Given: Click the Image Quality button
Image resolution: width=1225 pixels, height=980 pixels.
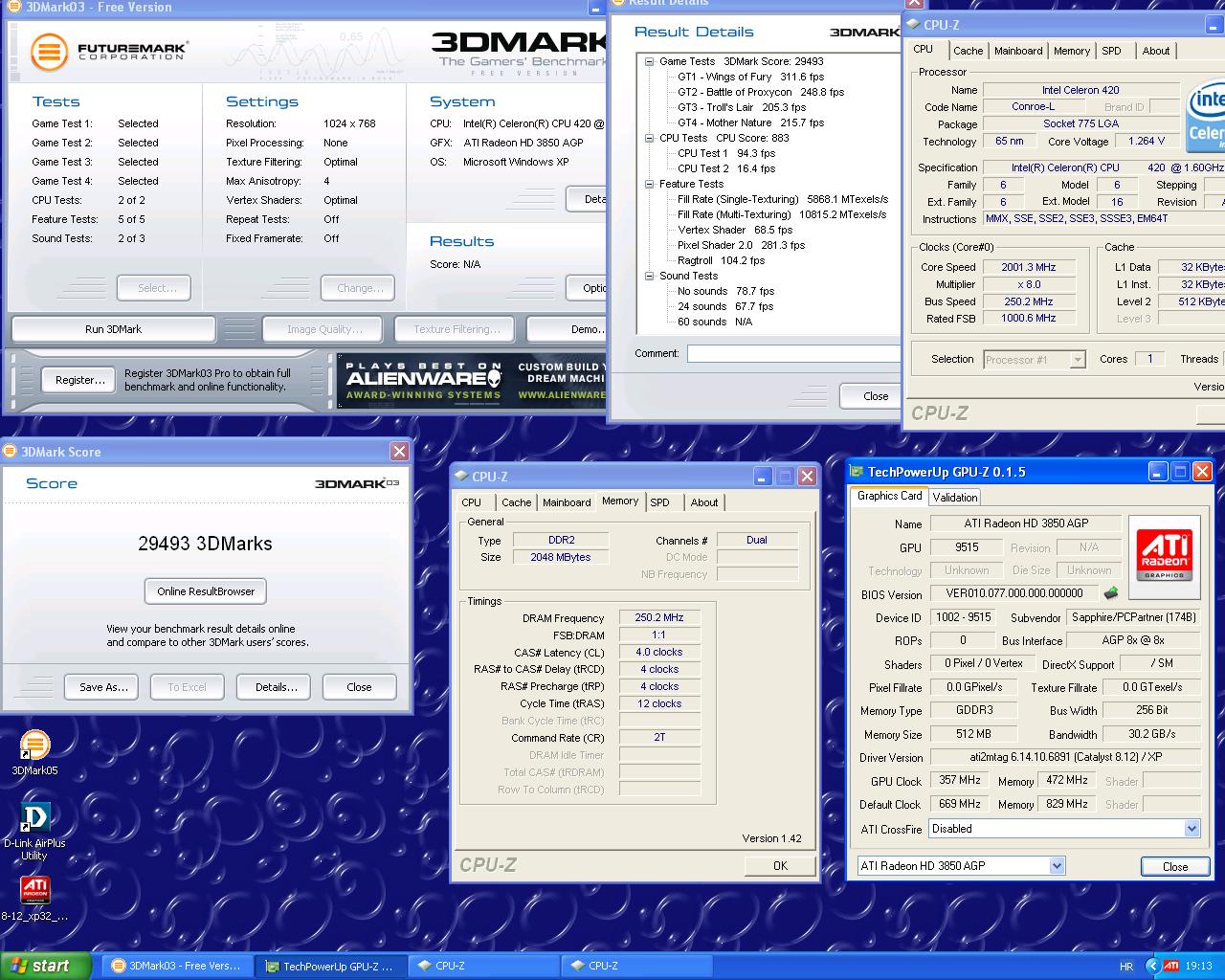Looking at the screenshot, I should tap(324, 329).
